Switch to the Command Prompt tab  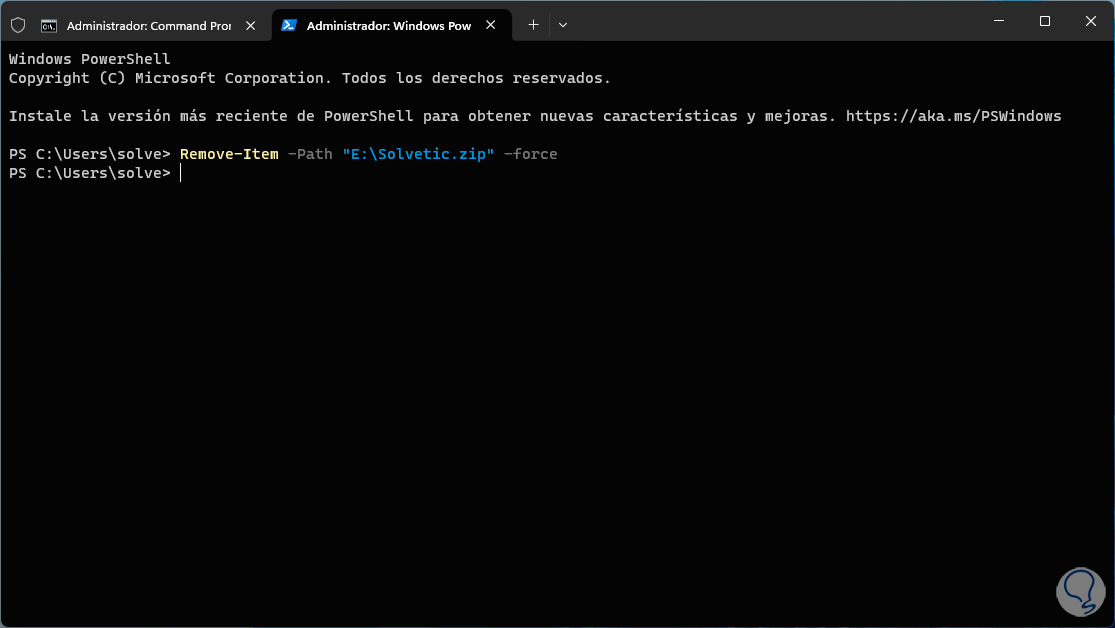click(x=148, y=26)
